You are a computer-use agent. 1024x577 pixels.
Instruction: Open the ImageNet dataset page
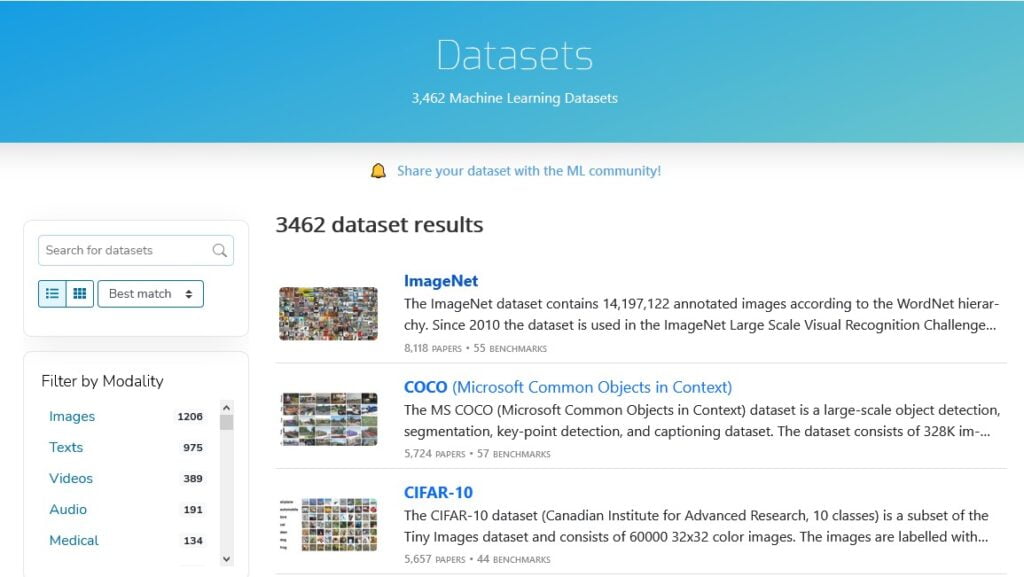(x=440, y=281)
